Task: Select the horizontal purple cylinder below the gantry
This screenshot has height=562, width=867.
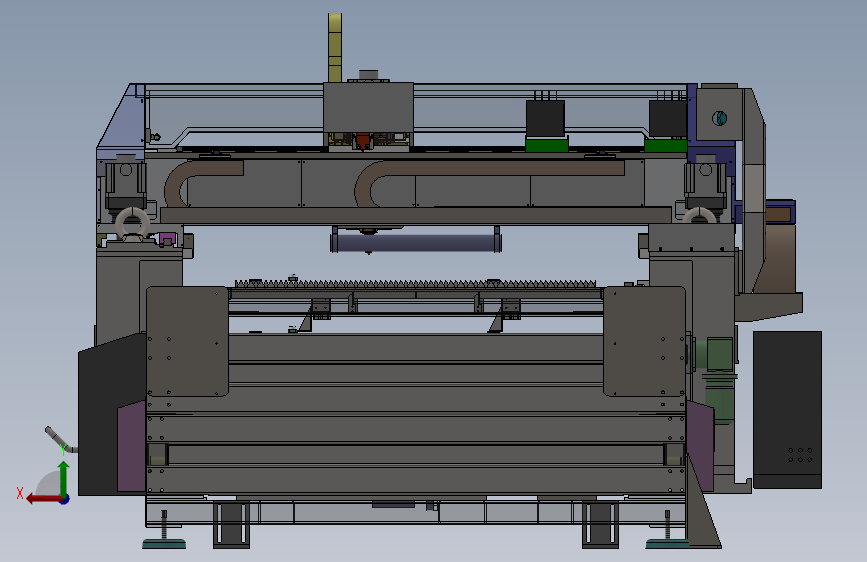Action: pos(416,243)
